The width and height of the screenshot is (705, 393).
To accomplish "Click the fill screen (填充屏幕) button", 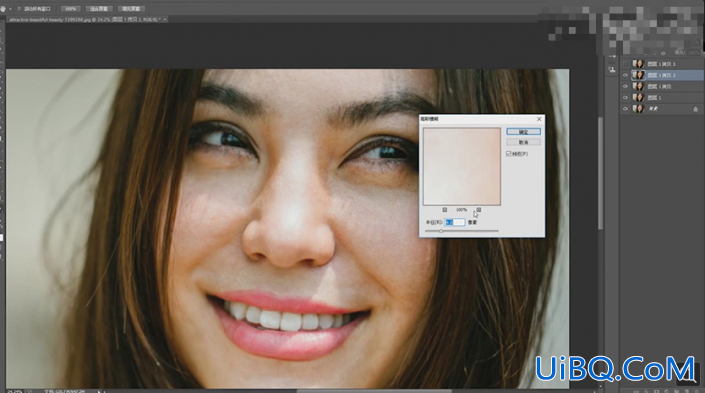I will [131, 9].
